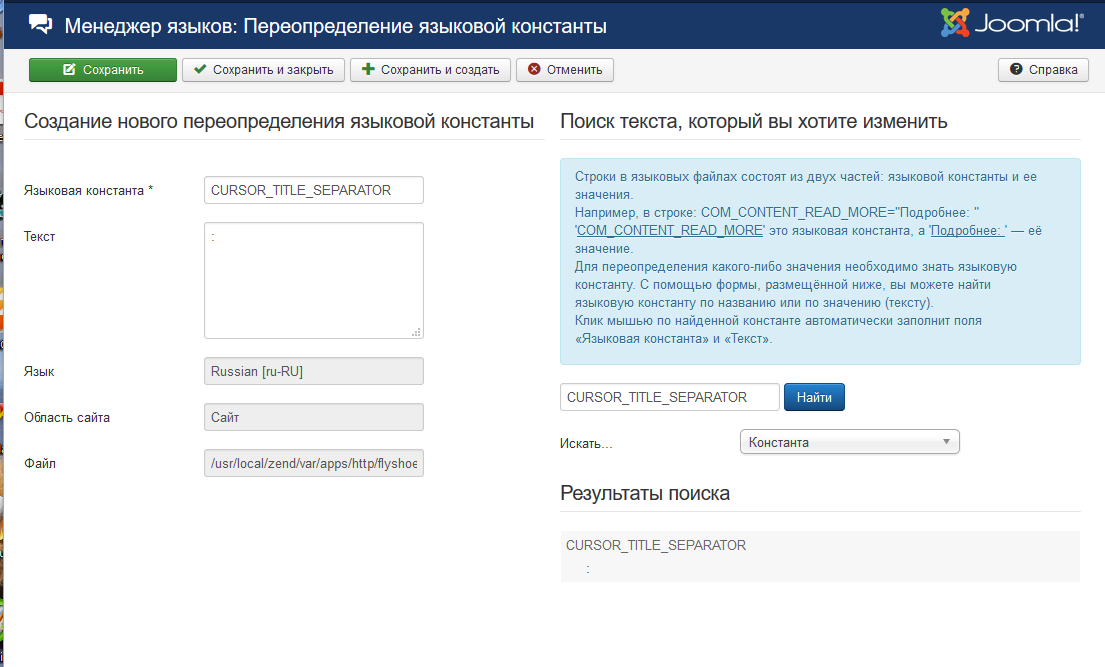This screenshot has width=1105, height=667.
Task: Click the Языковая константа input field
Action: pyautogui.click(x=314, y=190)
